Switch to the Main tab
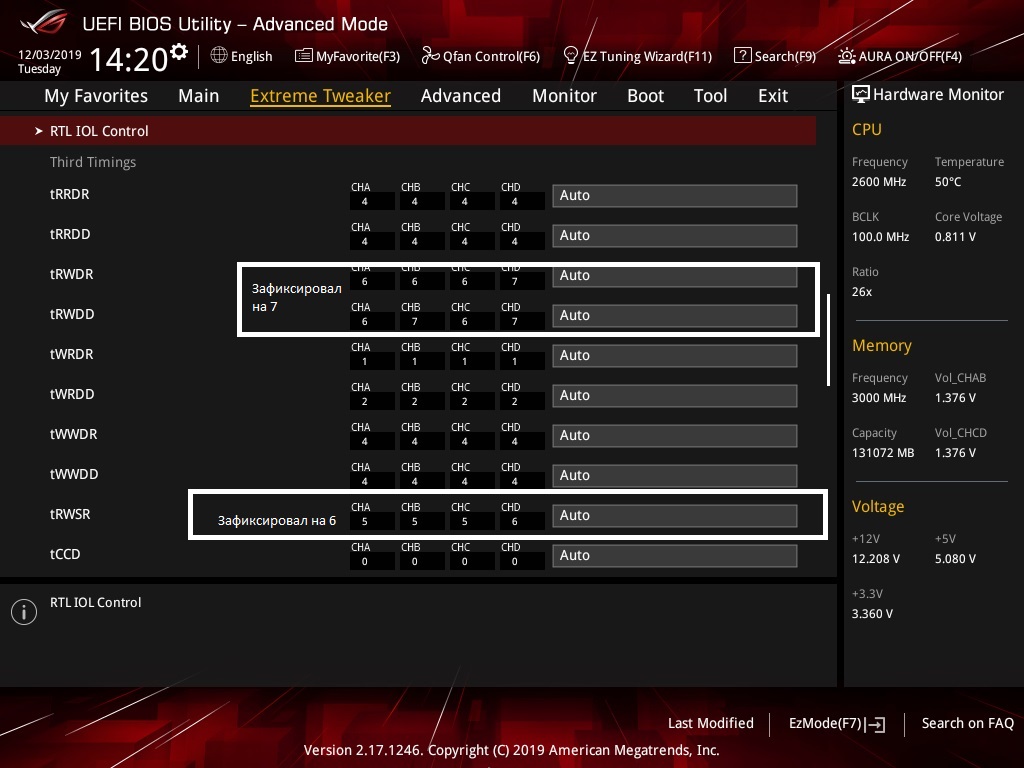Viewport: 1024px width, 768px height. (199, 96)
